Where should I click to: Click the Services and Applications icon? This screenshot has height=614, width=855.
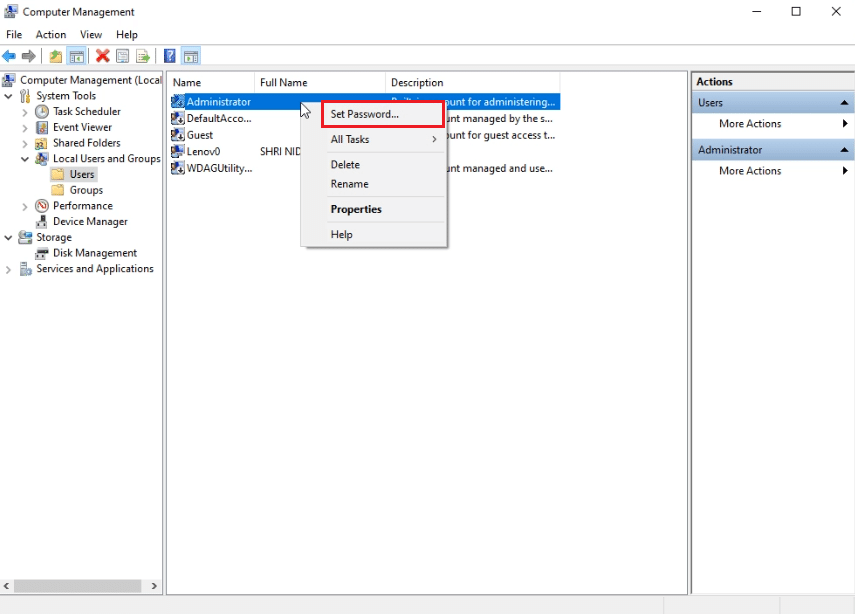(26, 269)
